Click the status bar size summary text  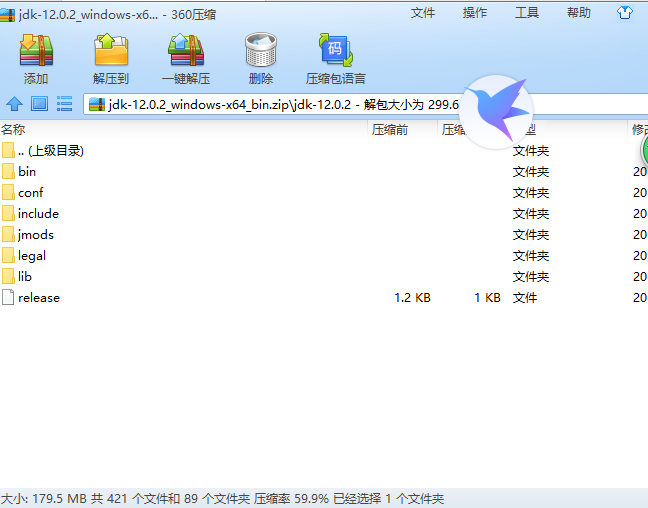222,498
